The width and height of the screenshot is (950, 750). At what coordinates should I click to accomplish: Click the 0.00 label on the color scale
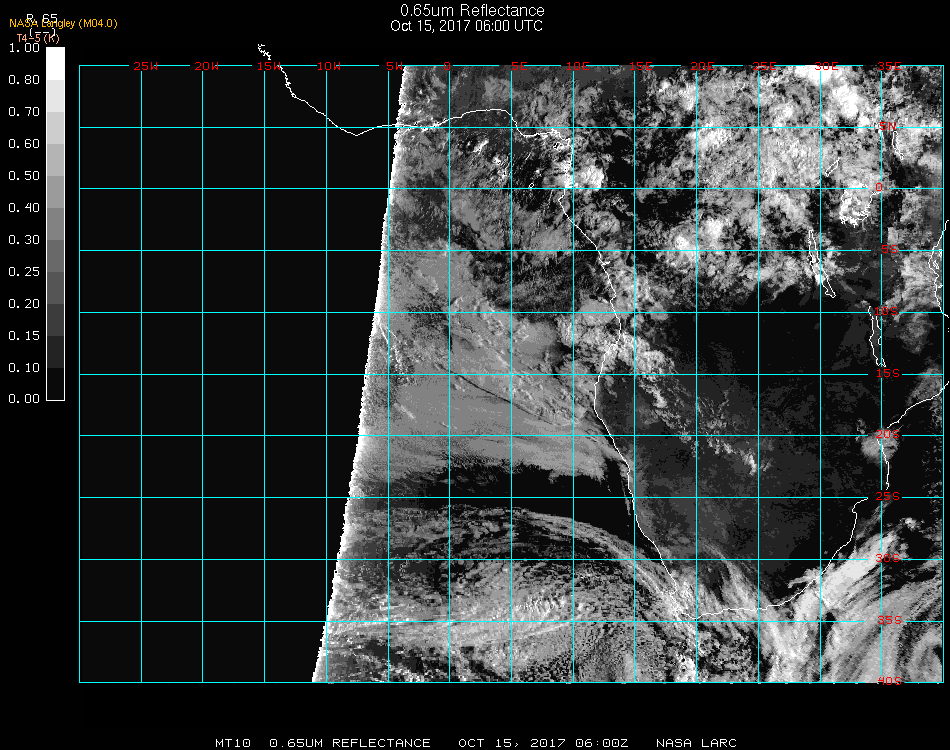point(23,399)
